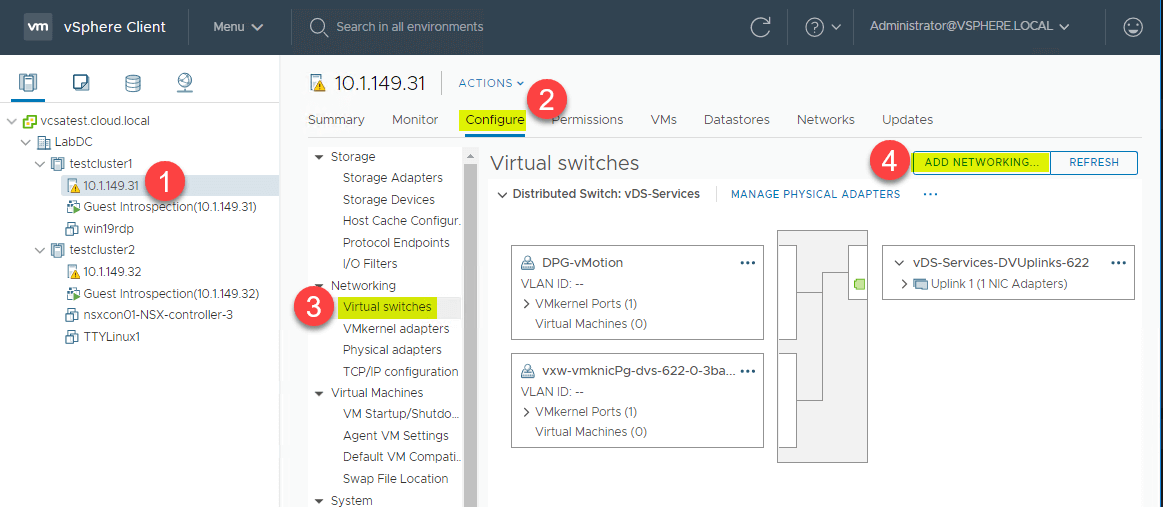1163x507 pixels.
Task: Open the Networking inventory icon
Action: click(185, 83)
